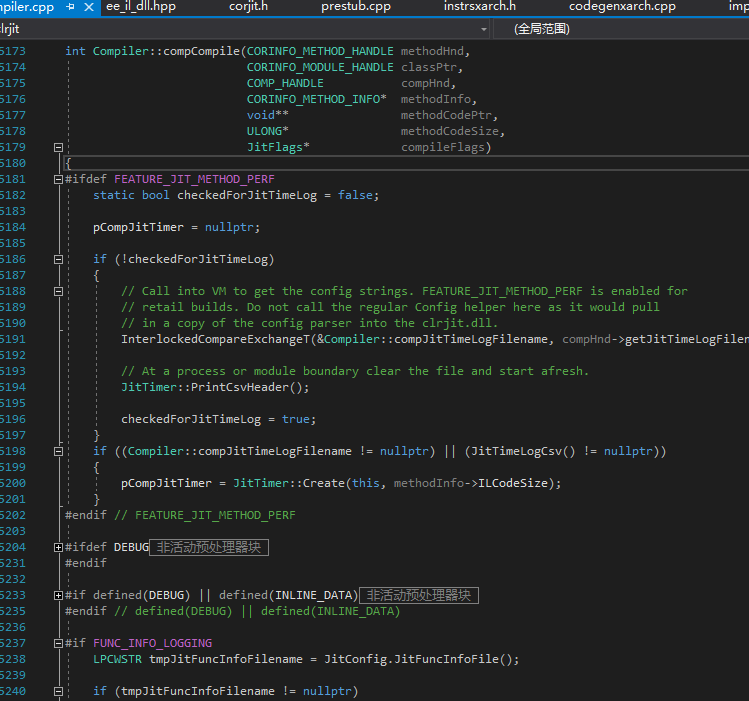The image size is (749, 701).
Task: Click the inactive block tag after defined(INLINE_DATA)
Action: click(418, 595)
